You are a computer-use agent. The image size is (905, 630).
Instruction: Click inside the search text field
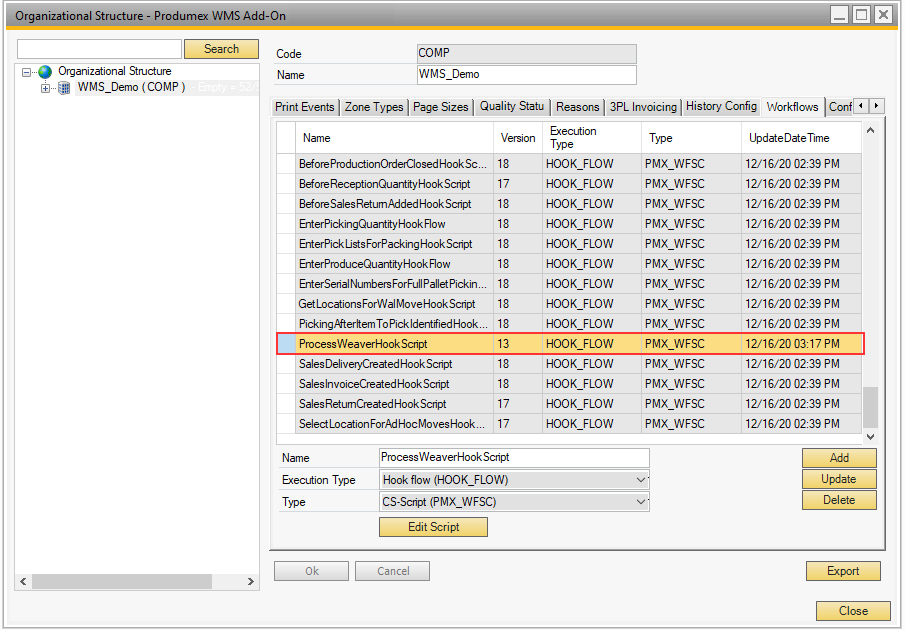pos(98,49)
